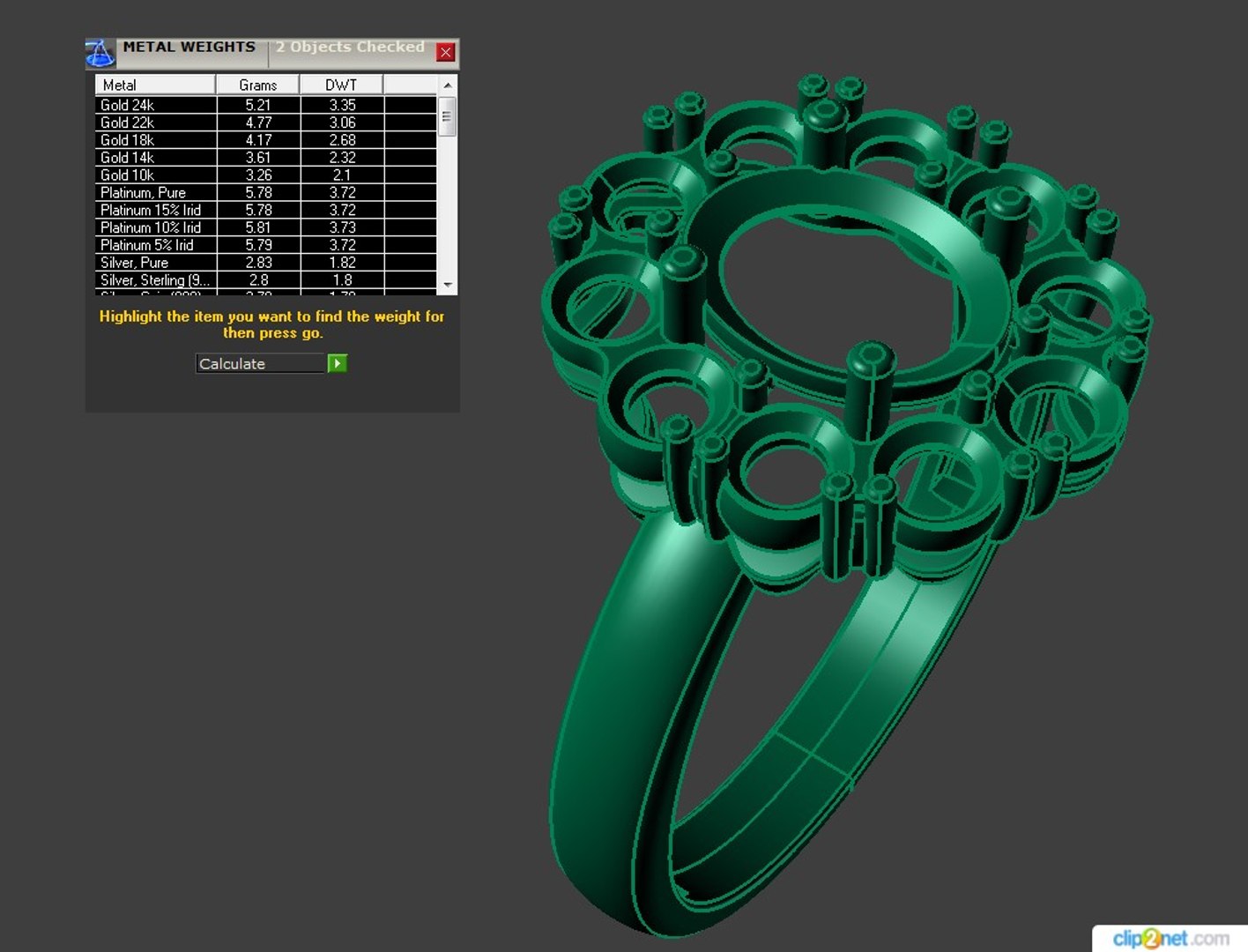Select the Platinum 10% Irid row

[266, 227]
